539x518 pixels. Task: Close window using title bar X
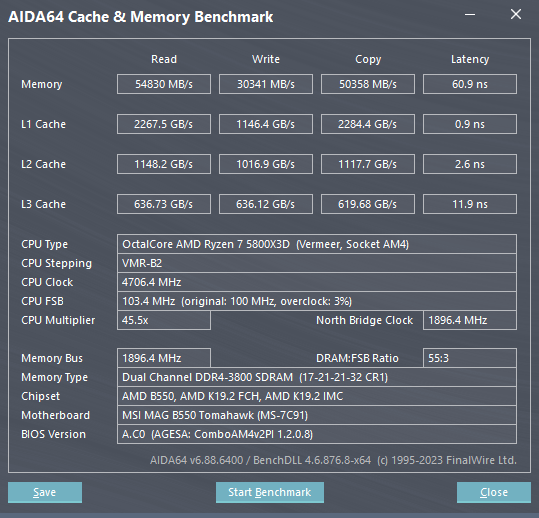point(516,14)
